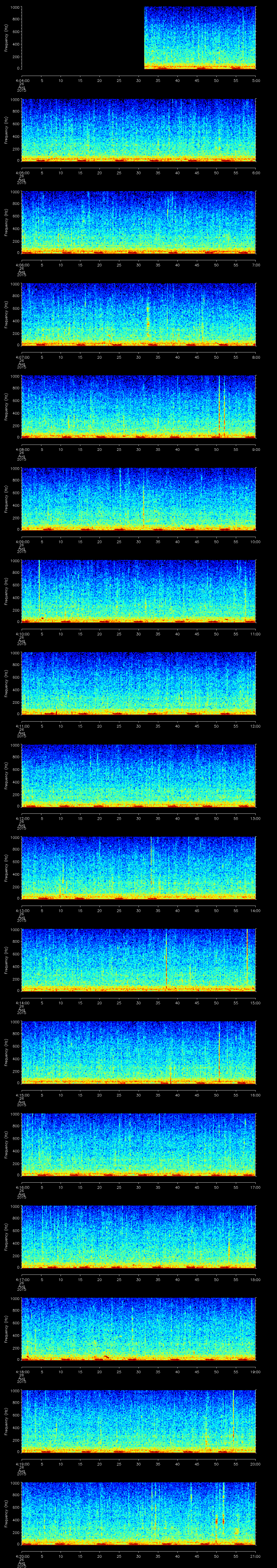Click the 4:04:00 start time label
Viewport: 277px width, 1568px height.
[x=21, y=80]
